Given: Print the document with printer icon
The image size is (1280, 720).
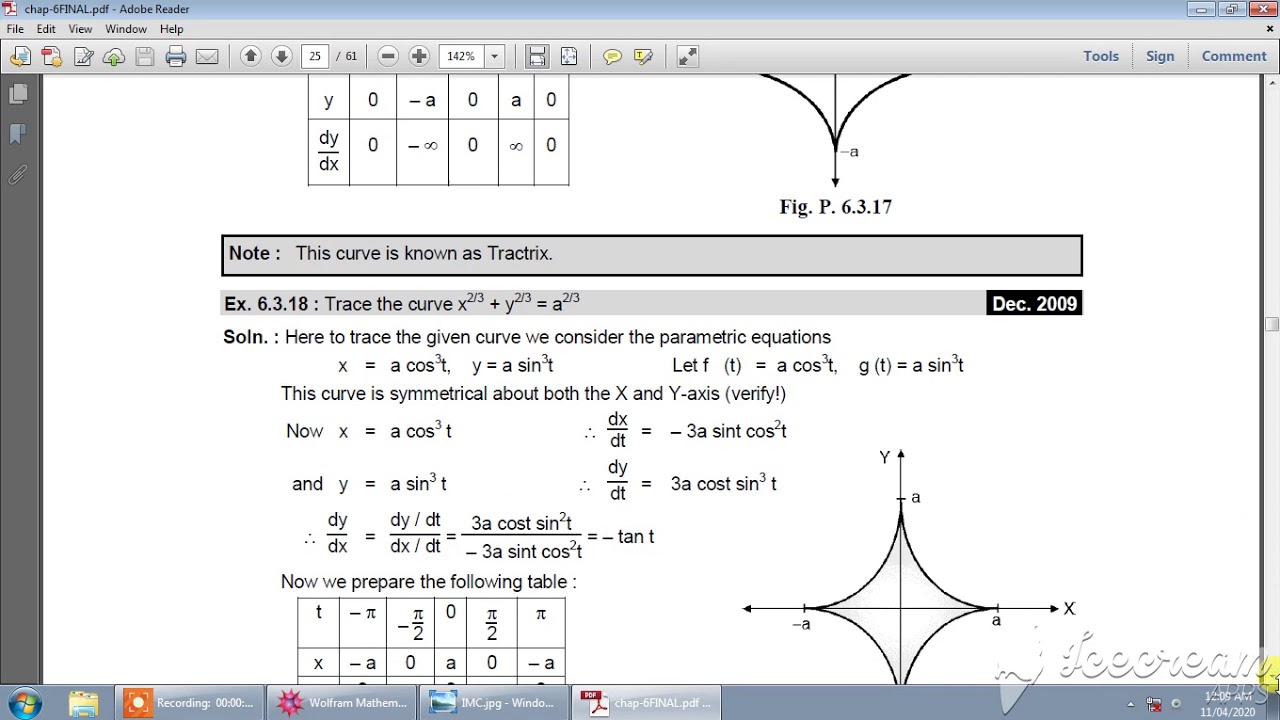Looking at the screenshot, I should tap(176, 57).
